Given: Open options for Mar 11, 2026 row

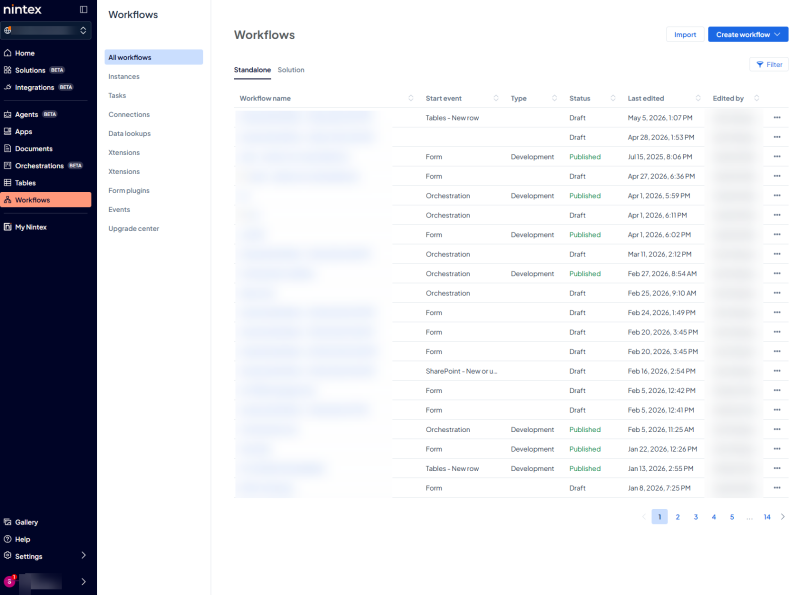Looking at the screenshot, I should click(777, 254).
